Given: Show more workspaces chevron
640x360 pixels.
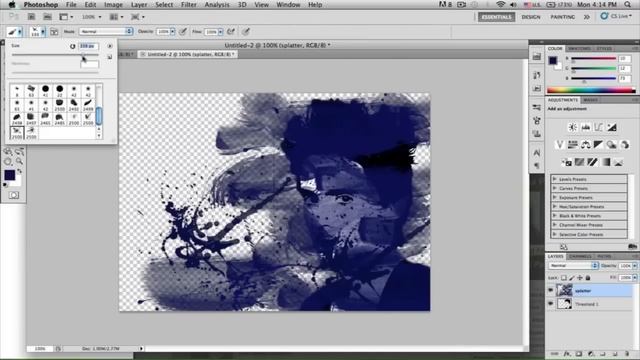Looking at the screenshot, I should tap(587, 17).
